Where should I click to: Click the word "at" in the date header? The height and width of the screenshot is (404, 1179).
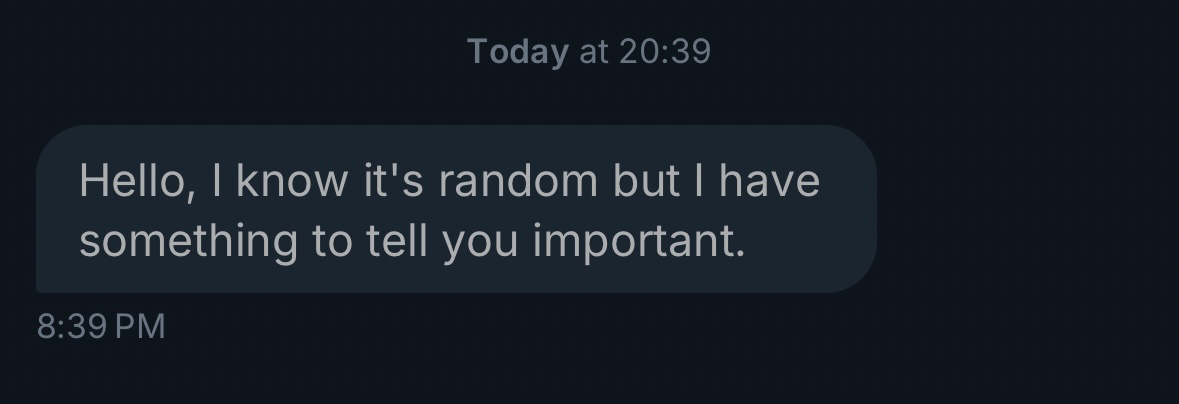point(593,51)
